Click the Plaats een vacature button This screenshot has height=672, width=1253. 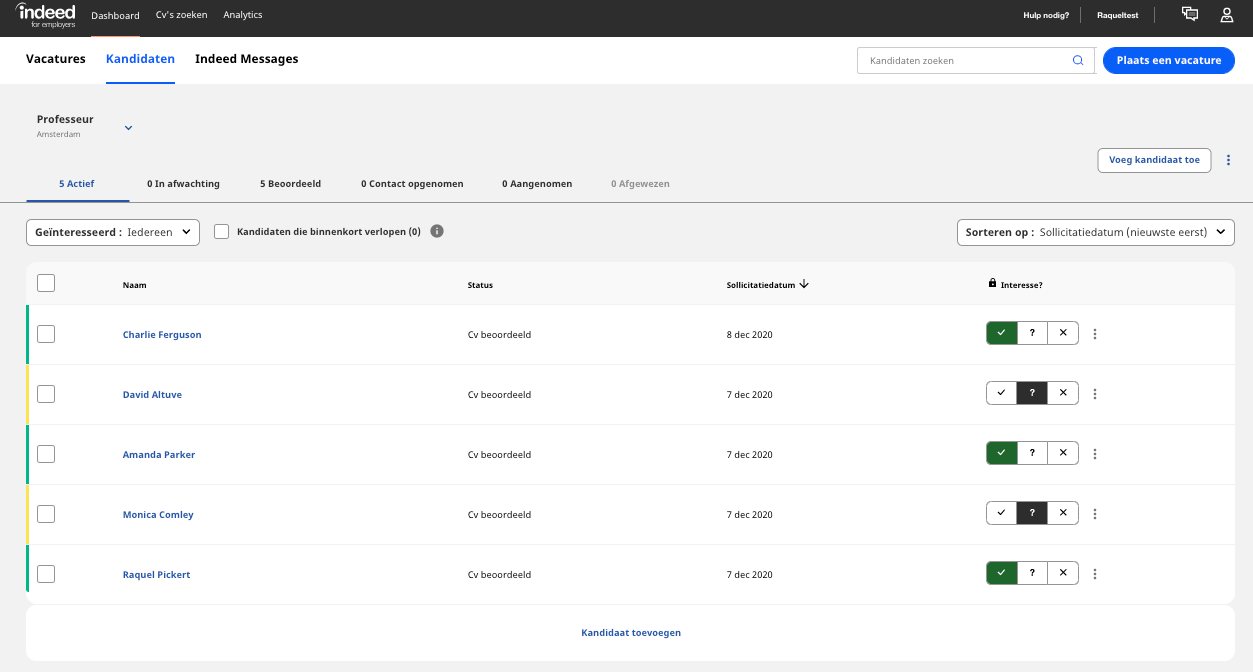point(1169,60)
